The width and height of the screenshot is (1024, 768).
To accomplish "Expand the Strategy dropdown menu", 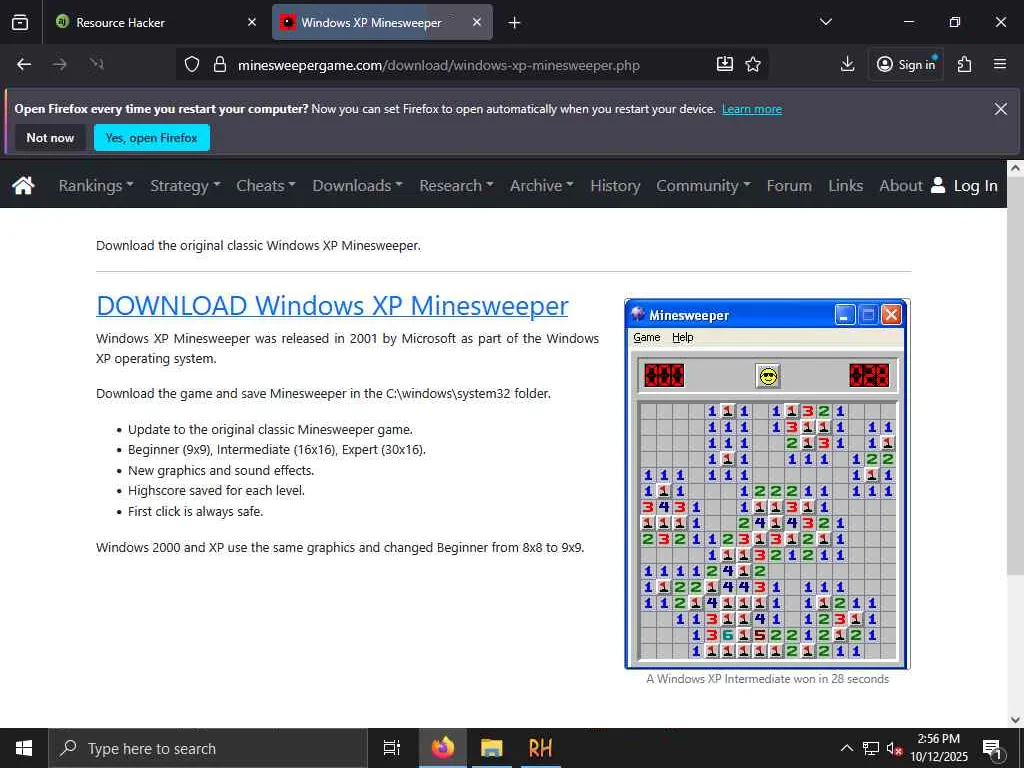I will point(185,185).
